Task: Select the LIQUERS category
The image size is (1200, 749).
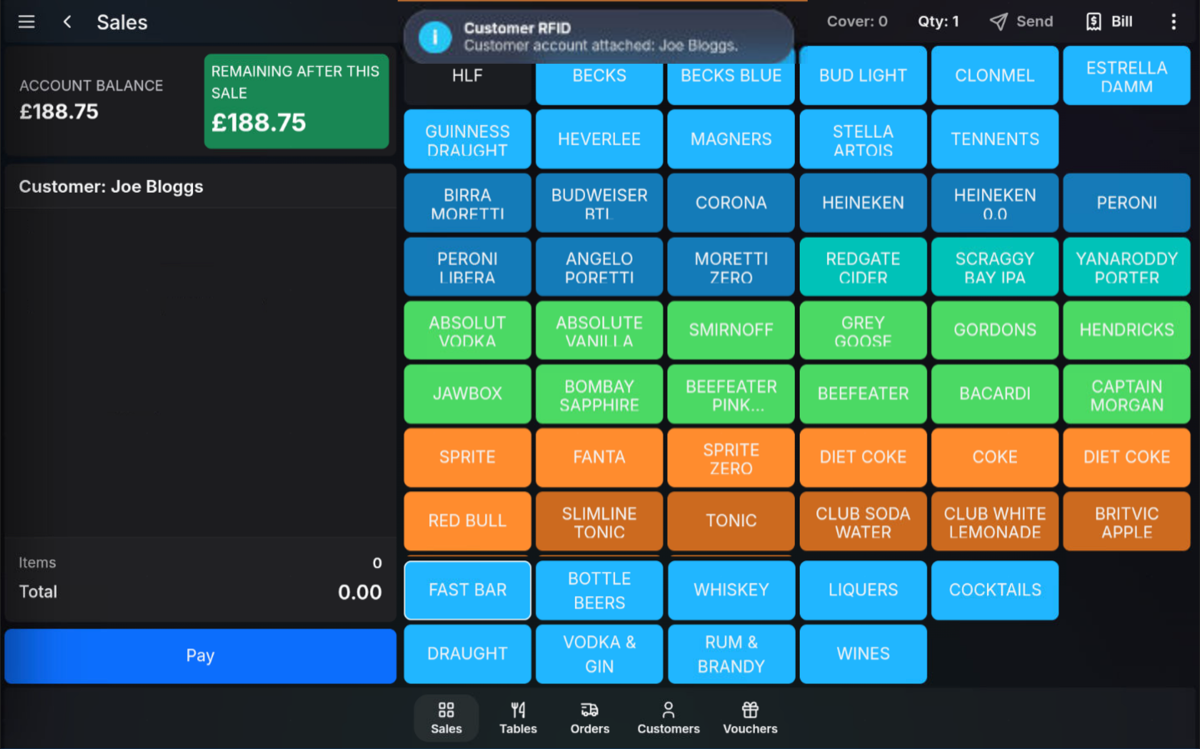Action: tap(863, 590)
